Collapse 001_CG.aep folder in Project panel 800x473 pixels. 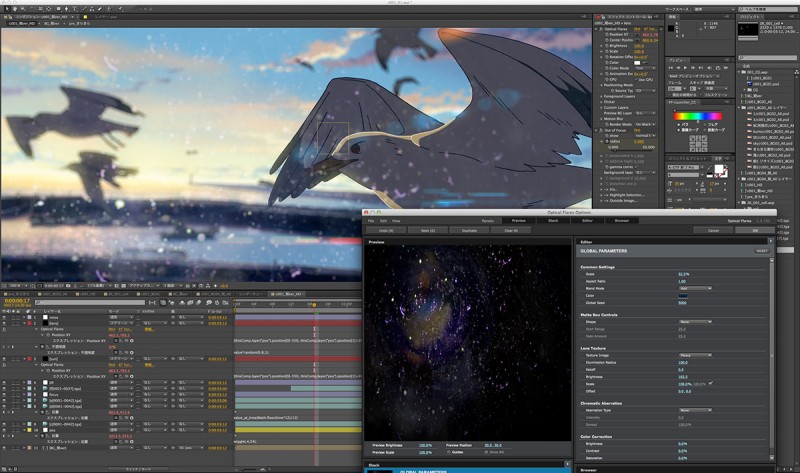tap(740, 72)
